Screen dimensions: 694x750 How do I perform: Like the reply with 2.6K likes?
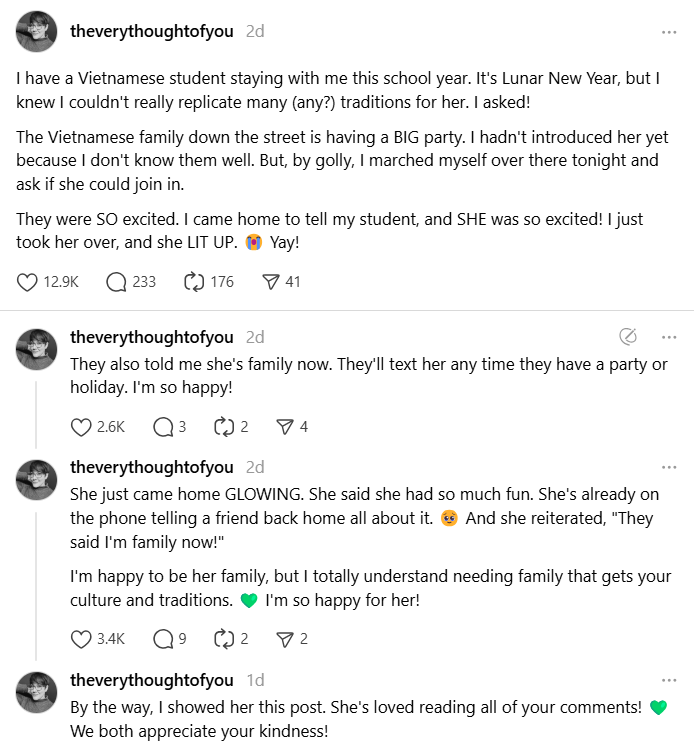[x=82, y=427]
